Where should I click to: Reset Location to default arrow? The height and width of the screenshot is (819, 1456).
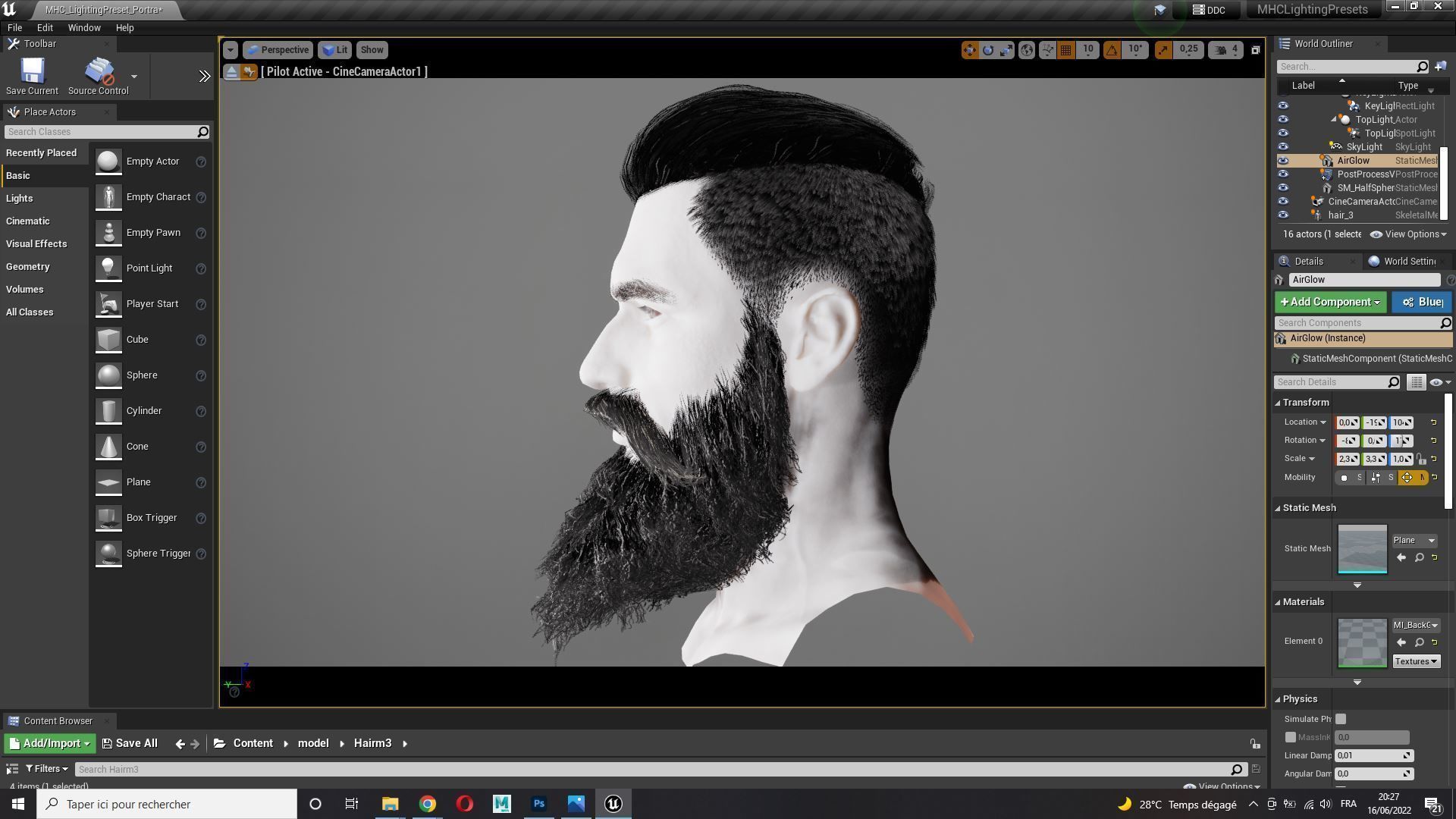click(1433, 422)
